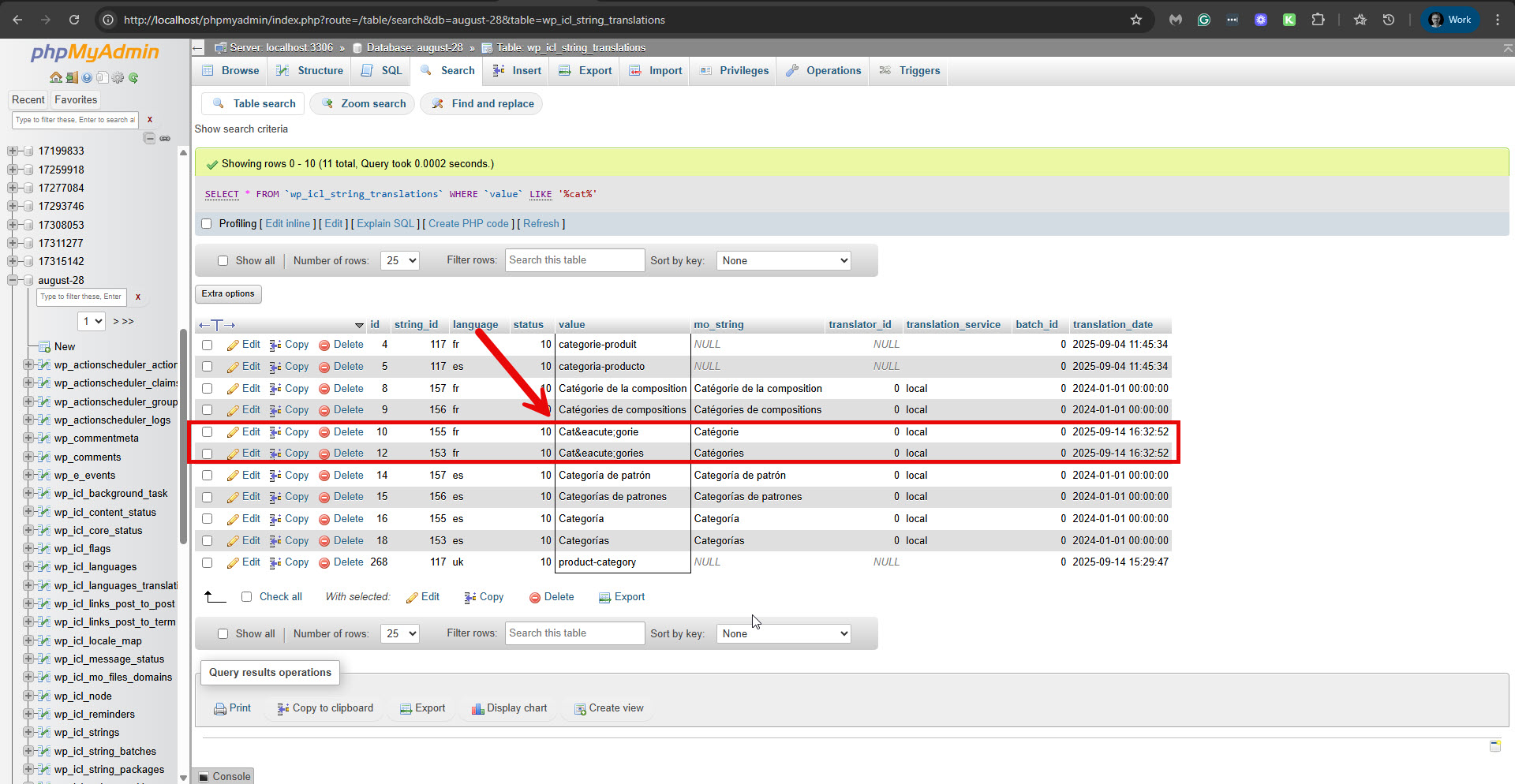Click the top Search this table filter field

click(574, 260)
